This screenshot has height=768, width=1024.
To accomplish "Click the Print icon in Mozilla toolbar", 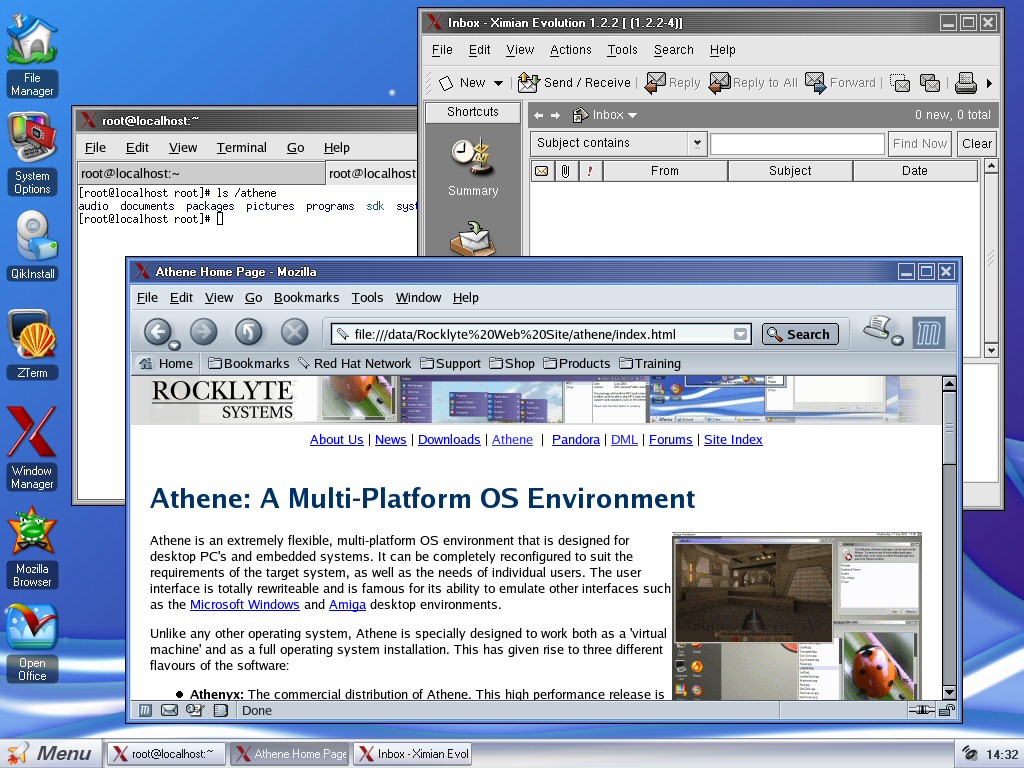I will (x=878, y=328).
